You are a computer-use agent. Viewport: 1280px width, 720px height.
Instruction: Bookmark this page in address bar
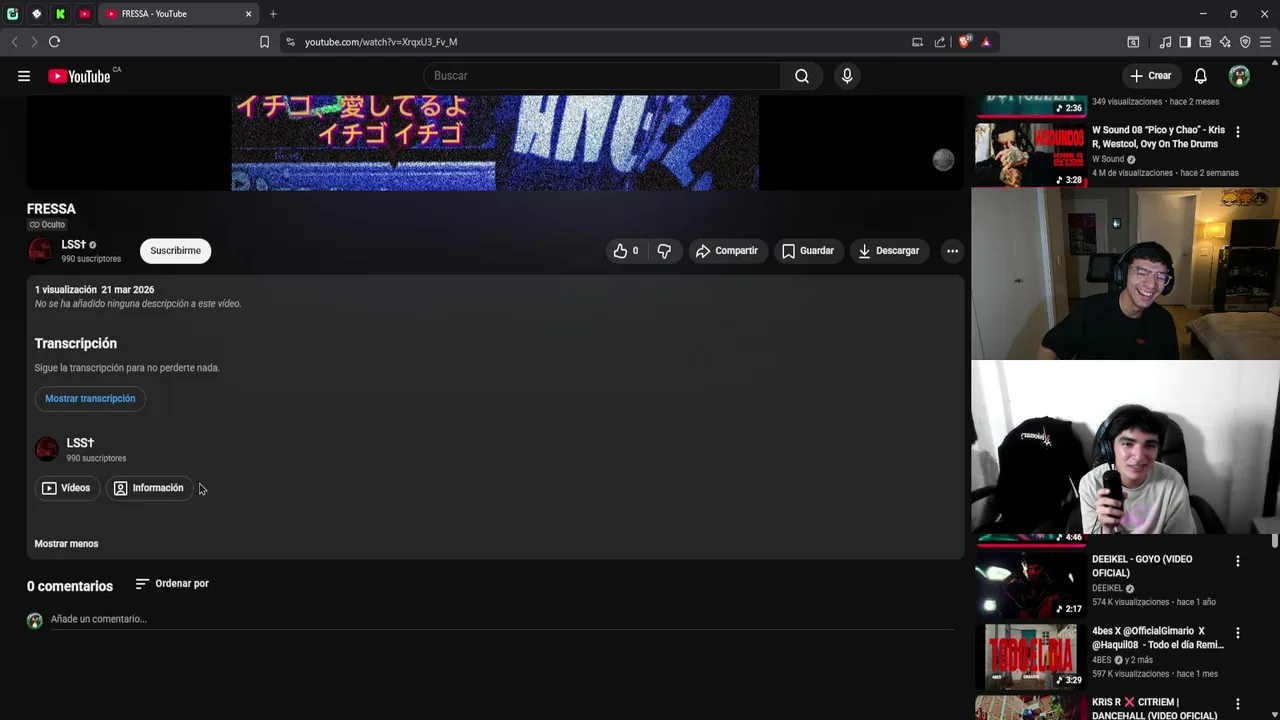(x=264, y=42)
